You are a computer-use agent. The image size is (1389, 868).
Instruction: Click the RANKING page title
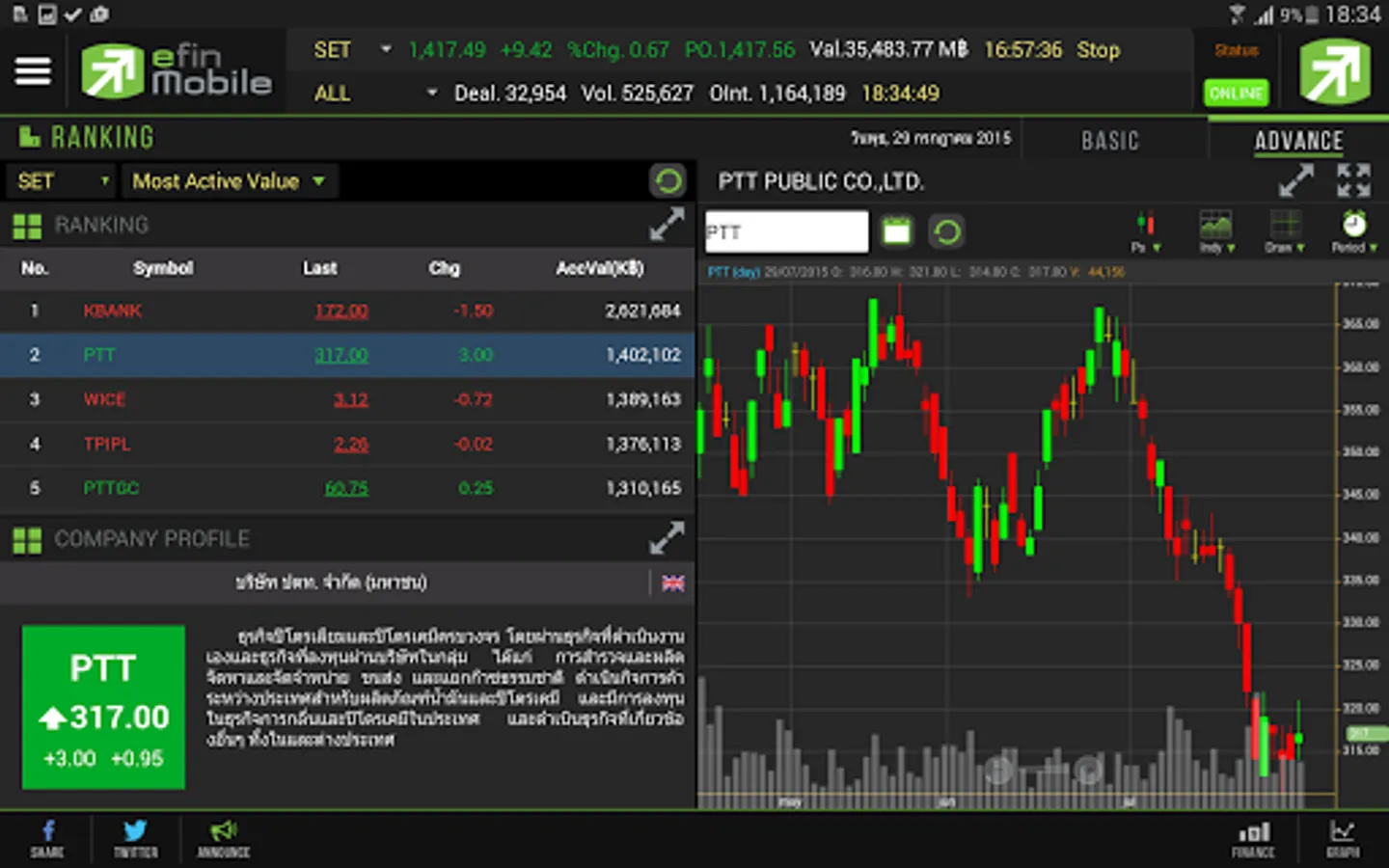[102, 137]
